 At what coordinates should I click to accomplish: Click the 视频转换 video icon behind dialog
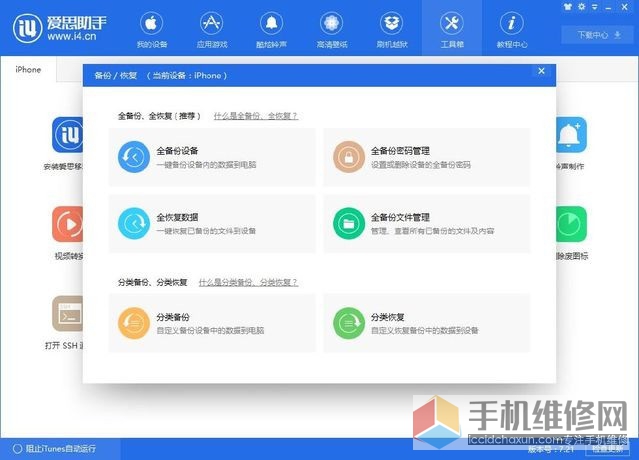coord(68,224)
